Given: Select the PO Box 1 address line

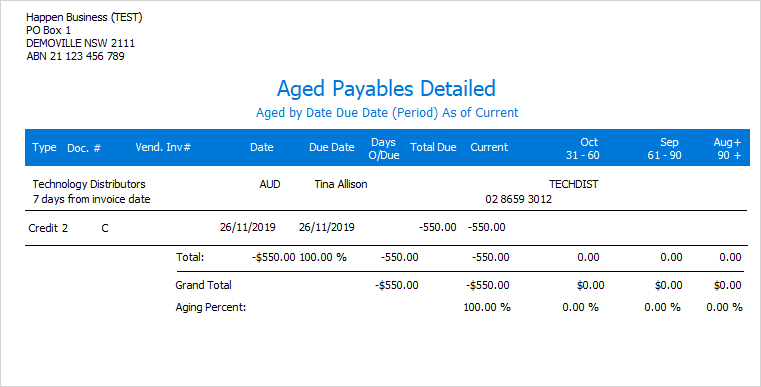Looking at the screenshot, I should pyautogui.click(x=49, y=30).
